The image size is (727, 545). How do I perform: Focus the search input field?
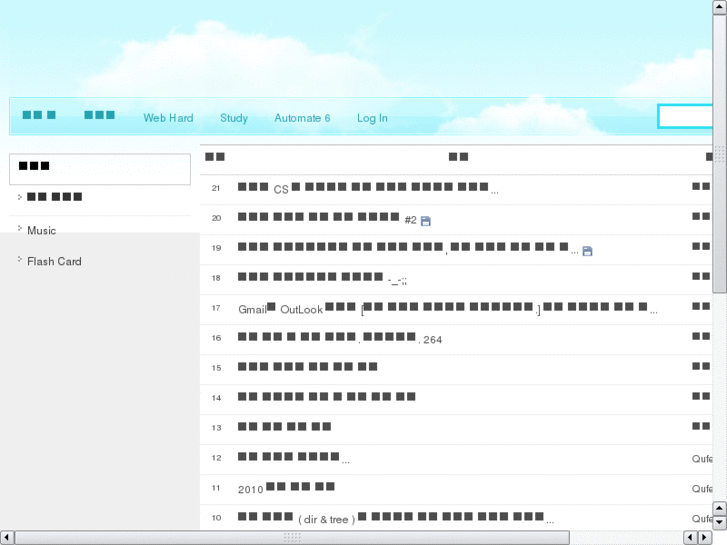(685, 116)
